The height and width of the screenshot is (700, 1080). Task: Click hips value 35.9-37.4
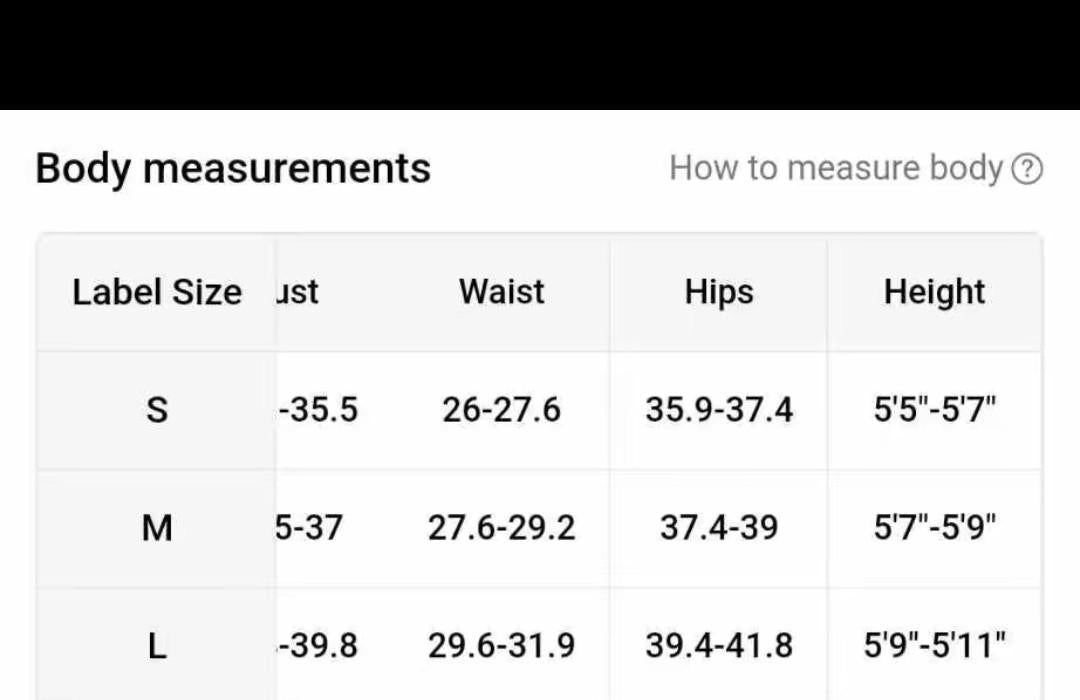pos(719,410)
